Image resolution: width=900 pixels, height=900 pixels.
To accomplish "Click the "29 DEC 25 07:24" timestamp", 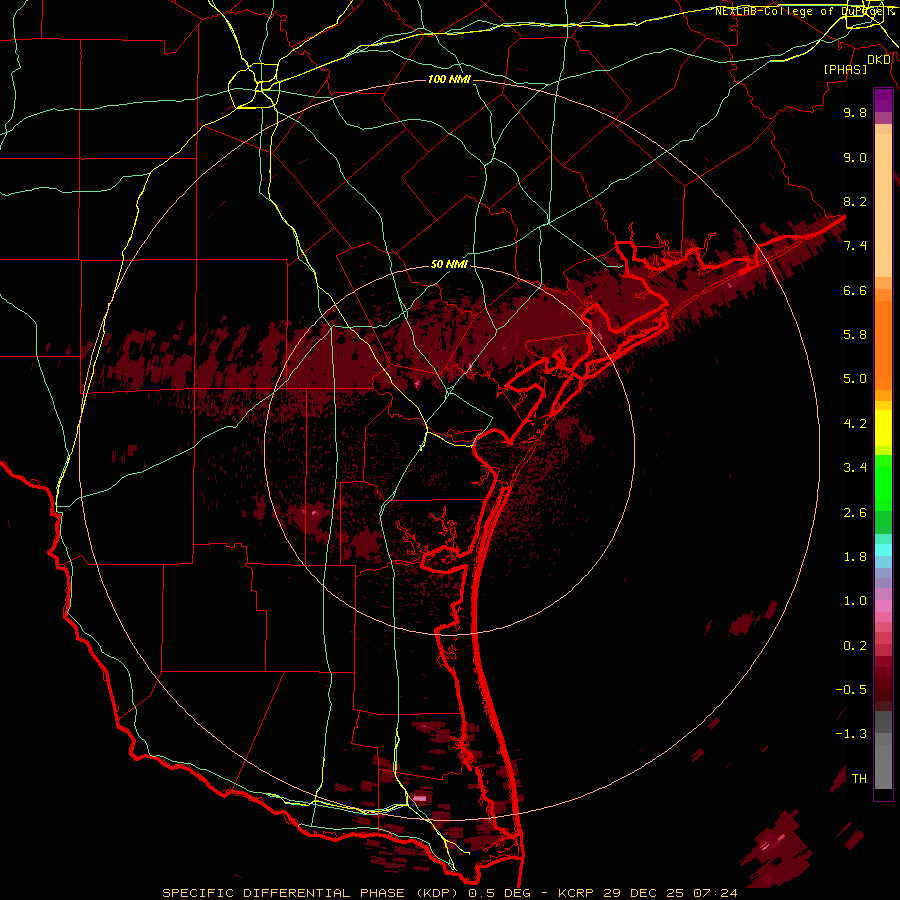I will click(x=670, y=893).
